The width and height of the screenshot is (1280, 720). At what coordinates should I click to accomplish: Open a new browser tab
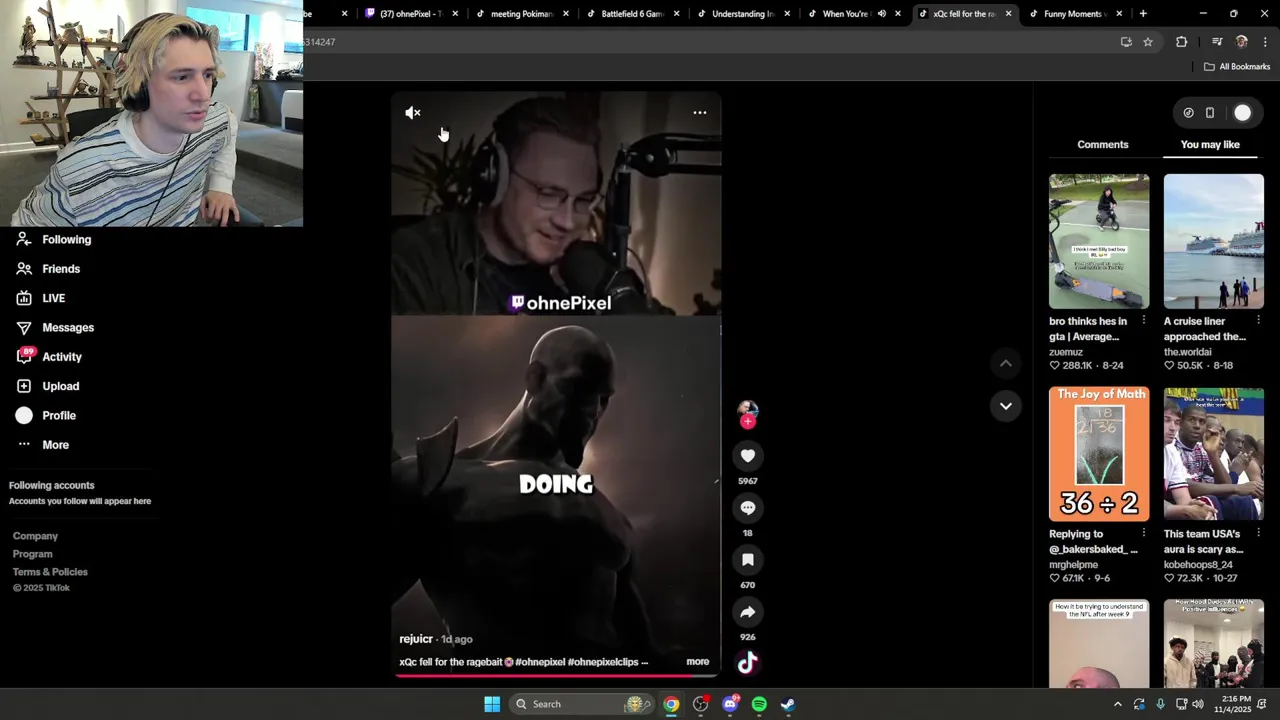click(x=1143, y=14)
